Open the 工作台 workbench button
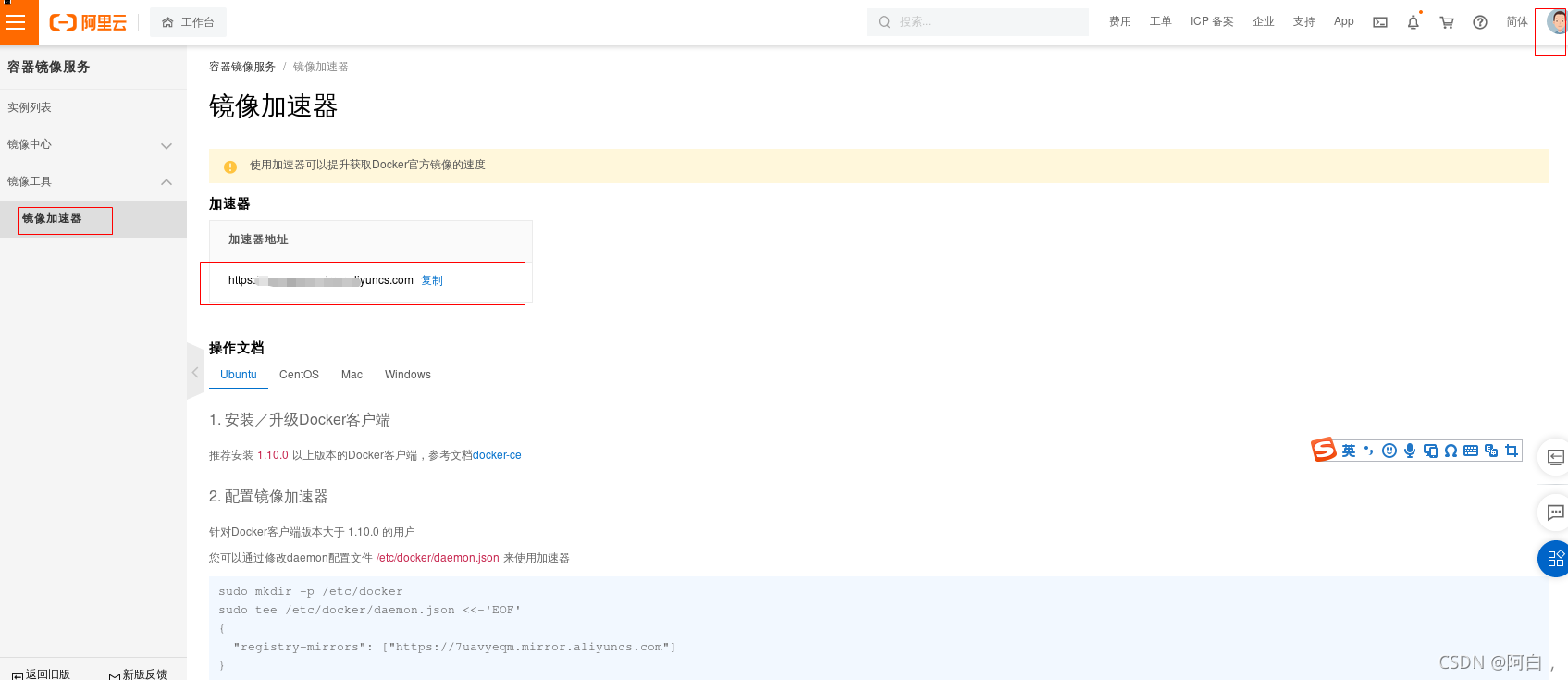 188,22
